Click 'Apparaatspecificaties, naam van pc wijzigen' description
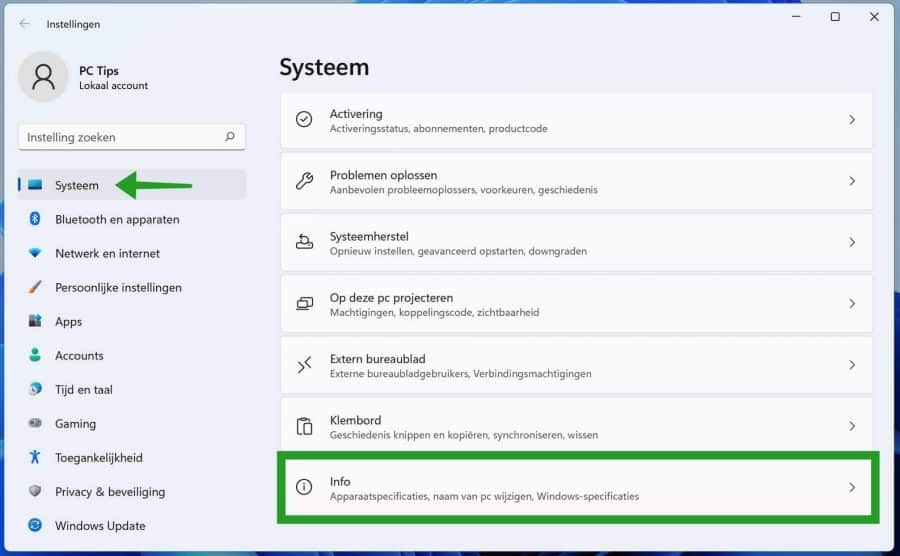The width and height of the screenshot is (900, 556). point(431,496)
